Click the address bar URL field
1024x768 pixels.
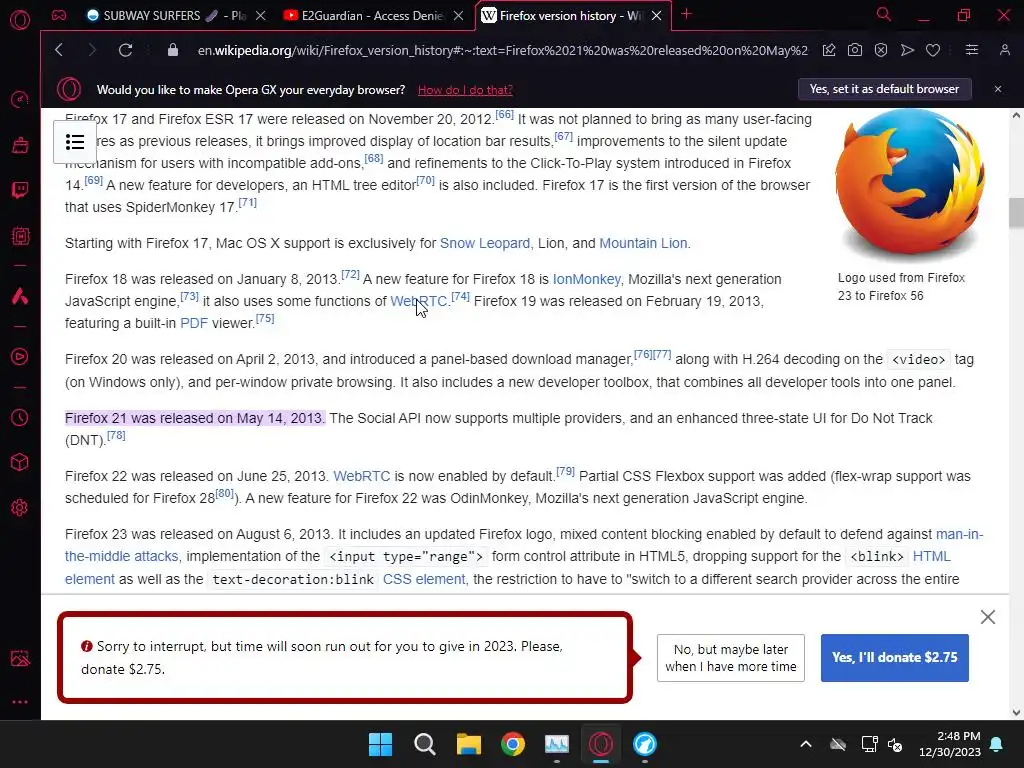tap(502, 50)
